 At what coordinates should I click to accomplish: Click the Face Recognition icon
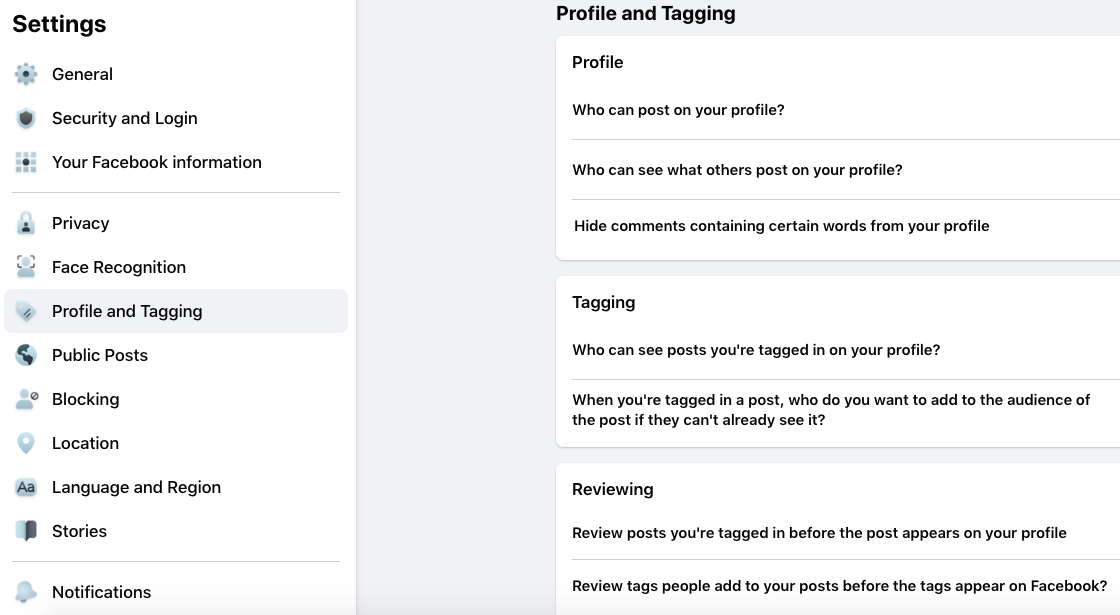pos(26,267)
